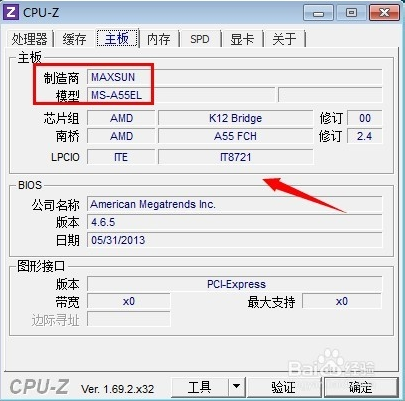The height and width of the screenshot is (401, 405).
Task: Click the CPU-Z title bar logo icon
Action: point(11,13)
